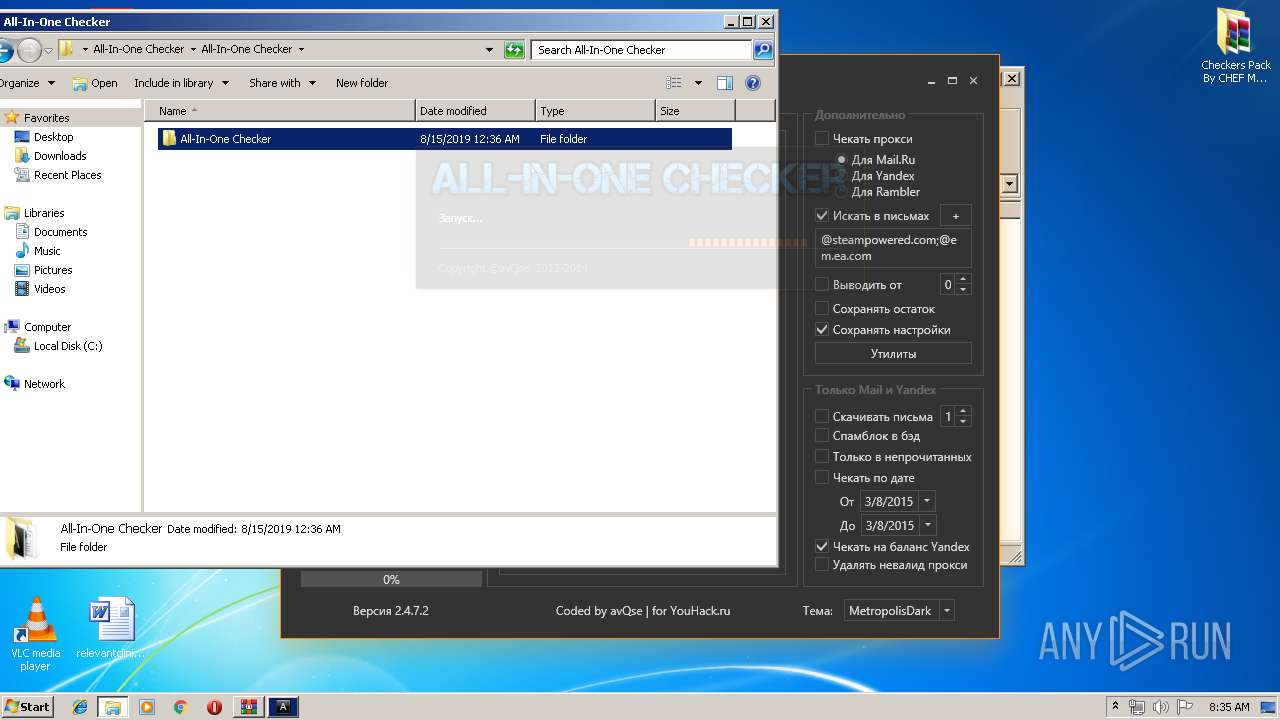This screenshot has height=720, width=1280.
Task: Sort by the Name column header
Action: [x=280, y=111]
